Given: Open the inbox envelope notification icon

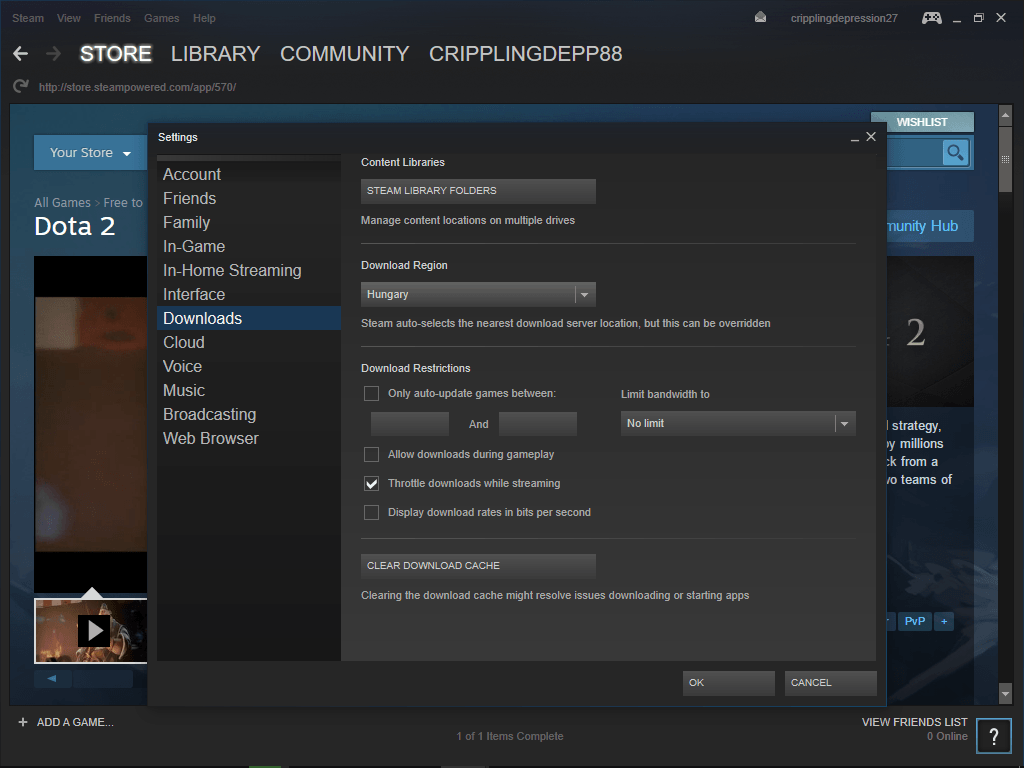Looking at the screenshot, I should pos(760,18).
